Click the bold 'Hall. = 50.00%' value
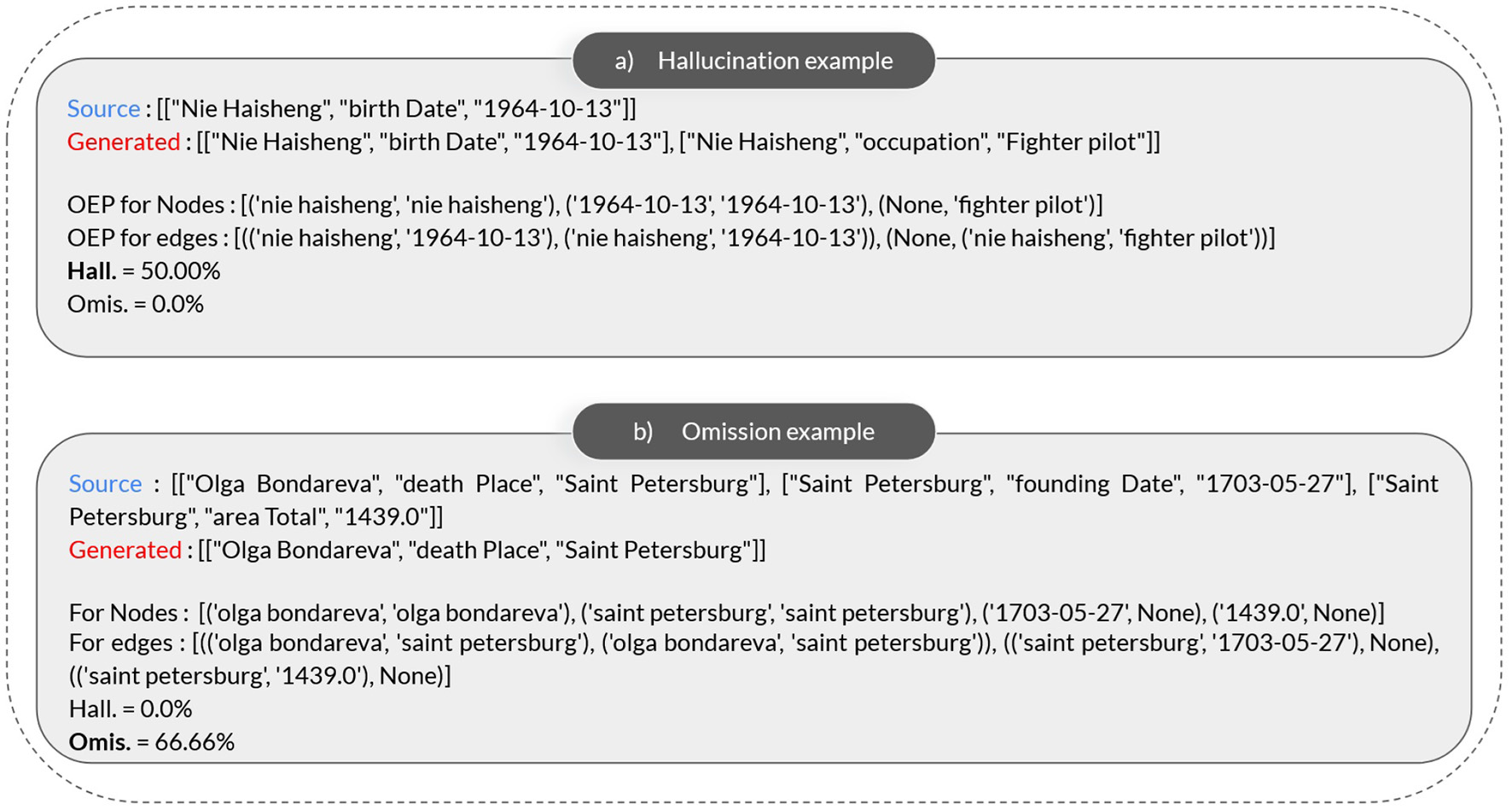The image size is (1512, 810). tap(143, 271)
